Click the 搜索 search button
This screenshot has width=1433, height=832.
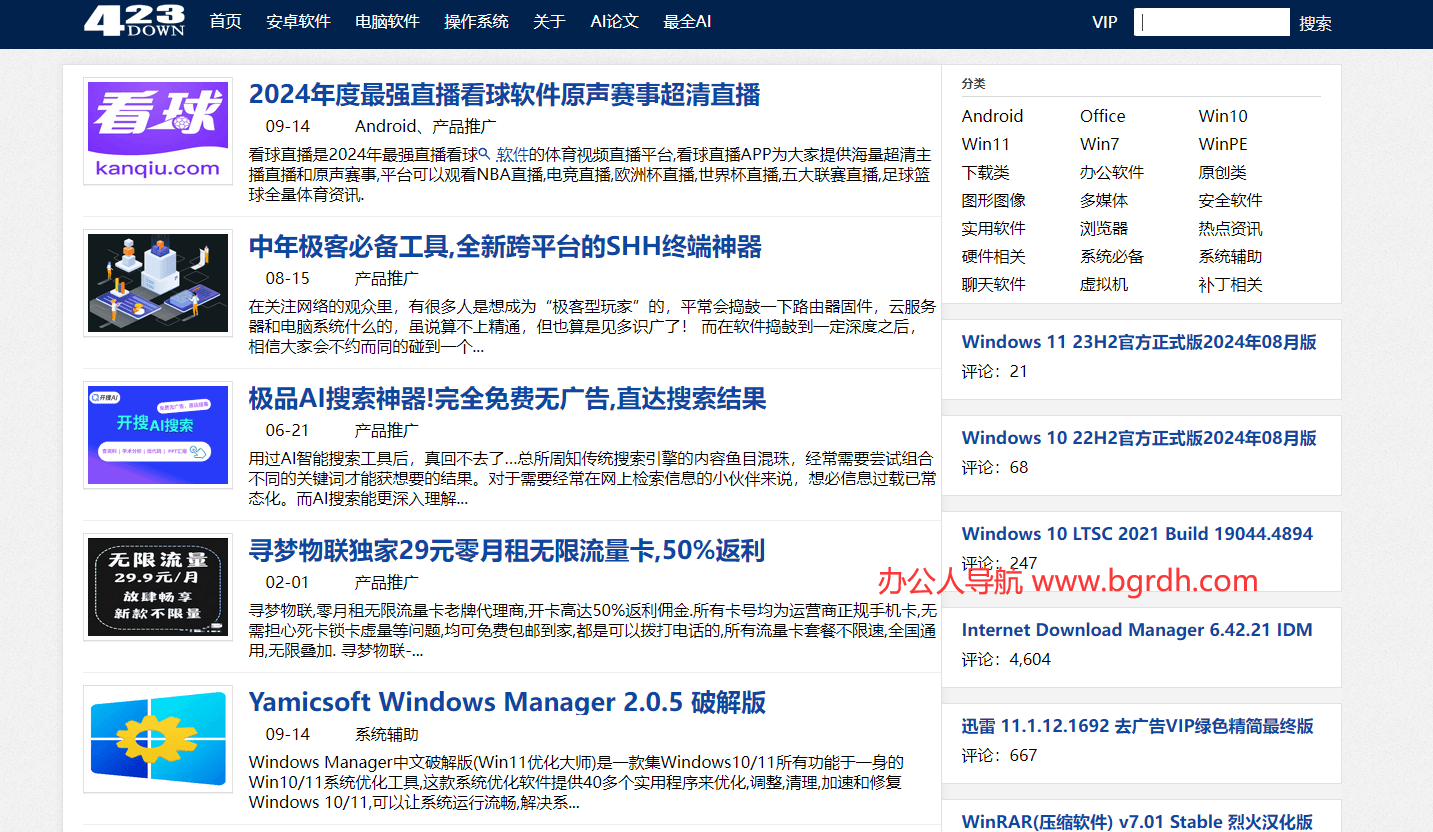1315,22
